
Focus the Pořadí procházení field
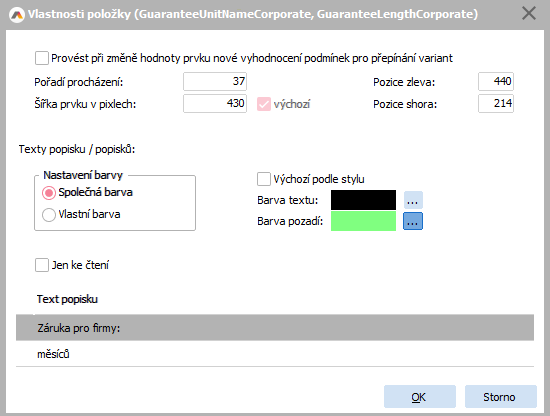click(215, 81)
